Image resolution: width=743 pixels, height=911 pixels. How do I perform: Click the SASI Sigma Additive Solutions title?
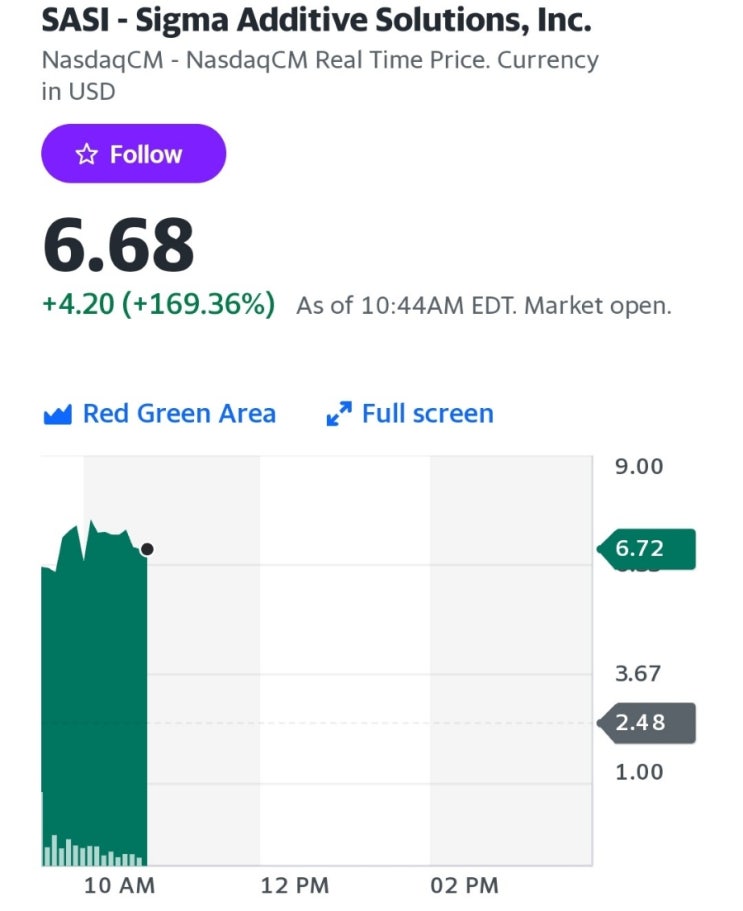316,20
